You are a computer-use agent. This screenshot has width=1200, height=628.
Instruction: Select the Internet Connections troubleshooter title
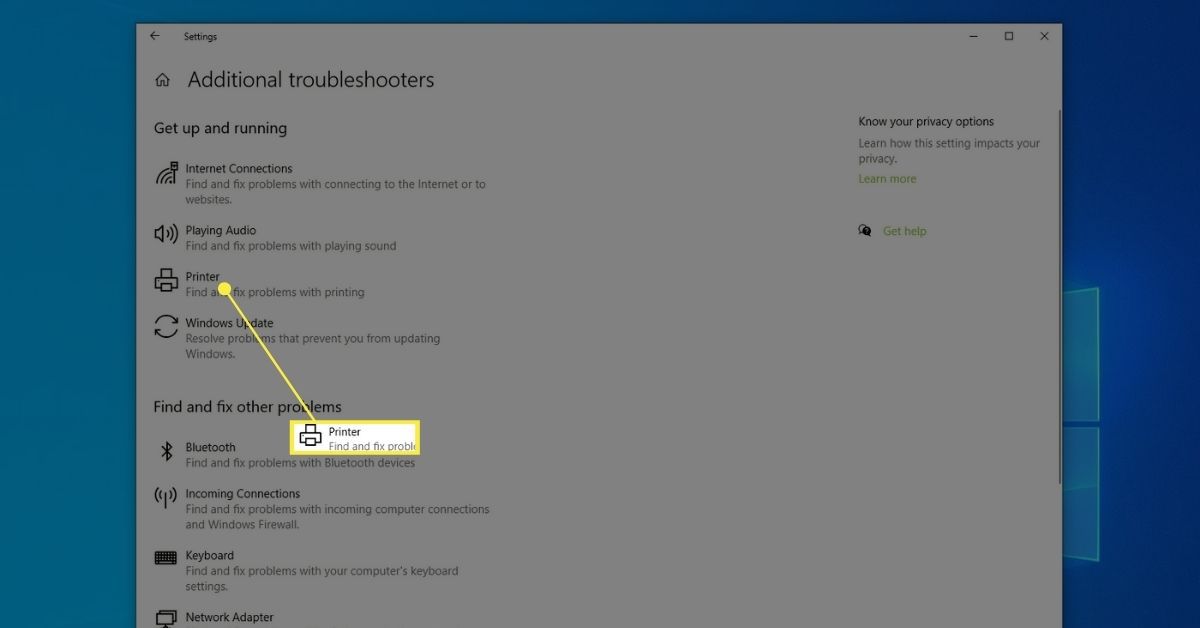click(x=239, y=169)
